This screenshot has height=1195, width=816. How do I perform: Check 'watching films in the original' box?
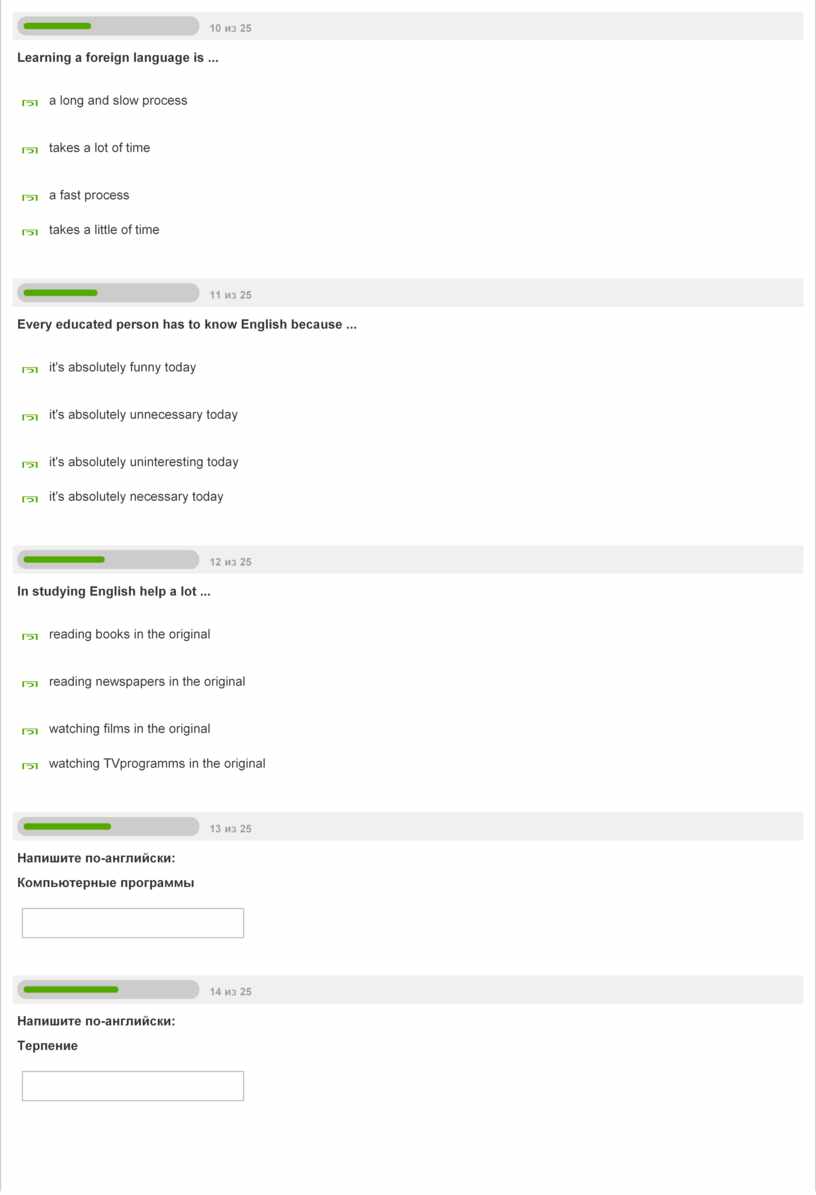click(30, 731)
